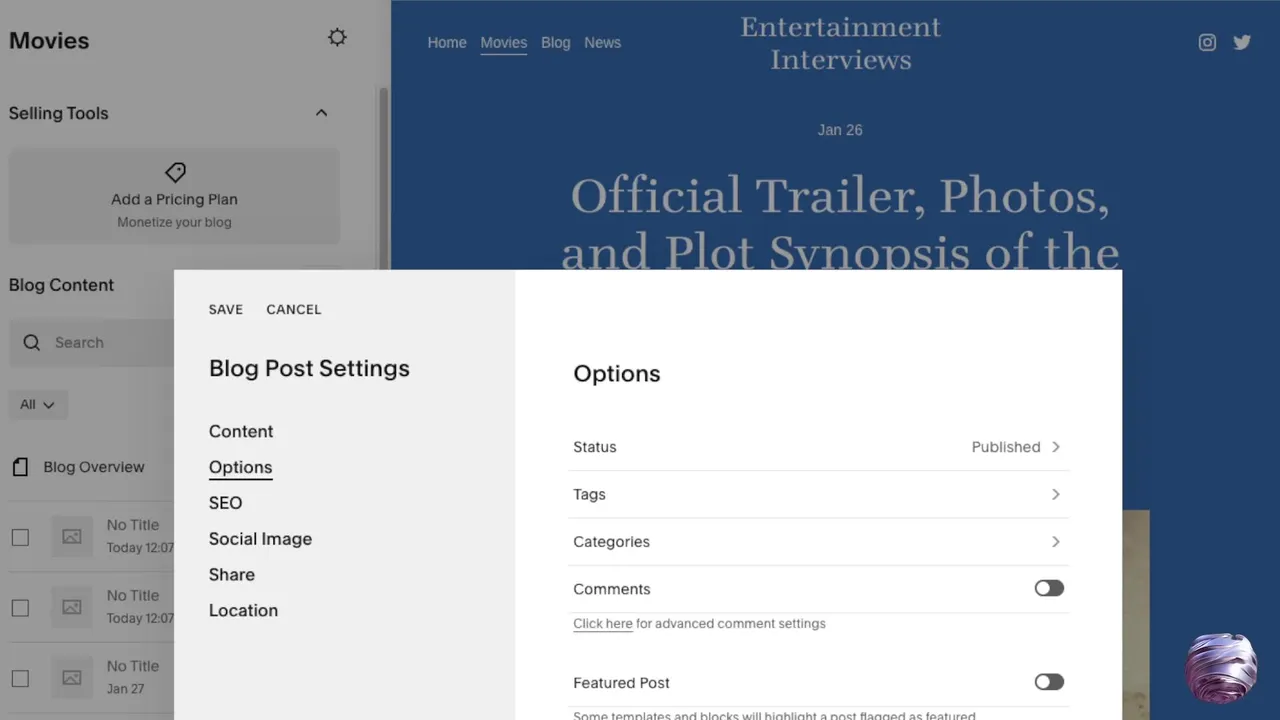Click the Blog Overview page icon
The image size is (1280, 720).
pyautogui.click(x=20, y=467)
